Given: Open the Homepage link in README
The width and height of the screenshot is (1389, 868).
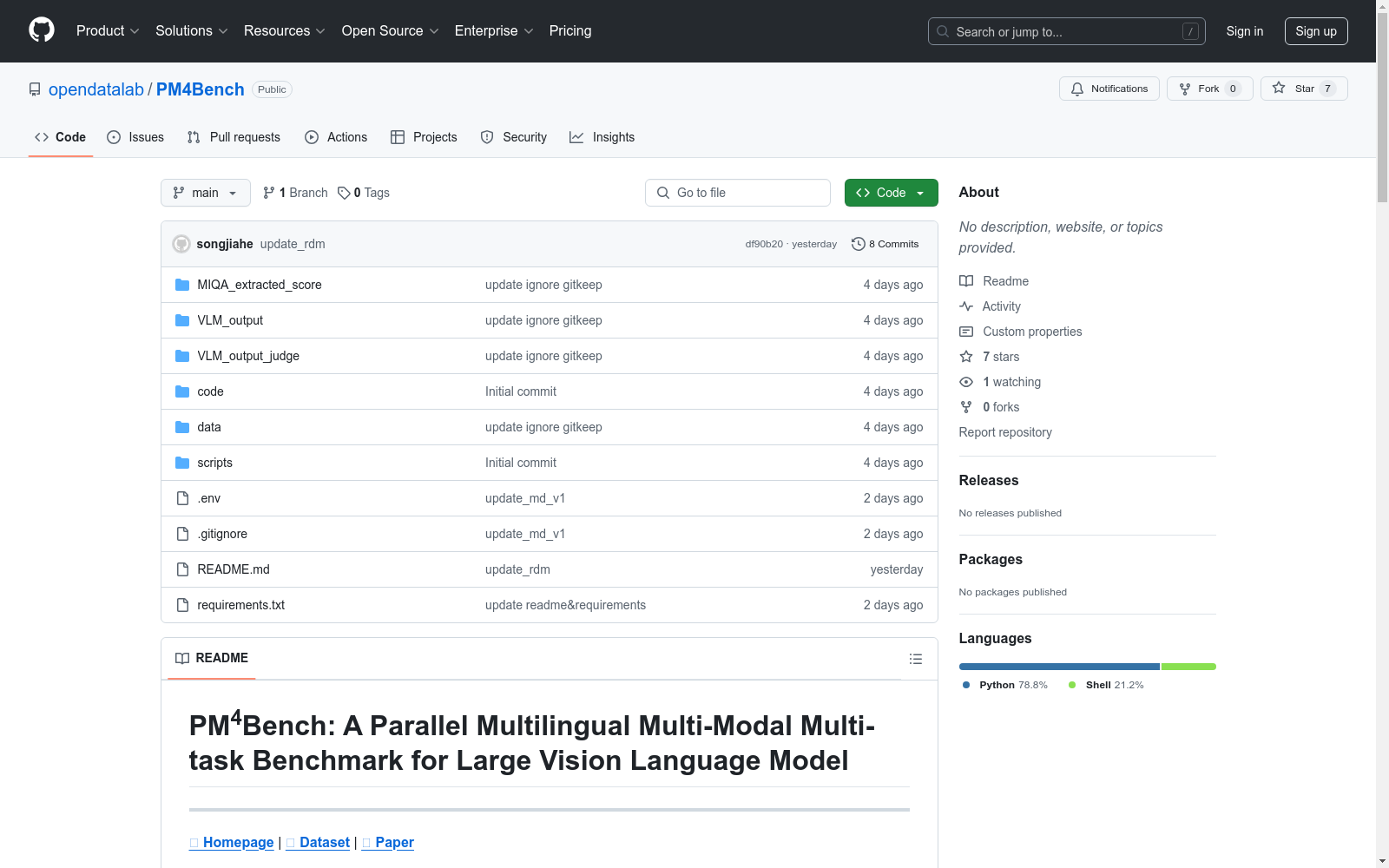Looking at the screenshot, I should pos(232,842).
